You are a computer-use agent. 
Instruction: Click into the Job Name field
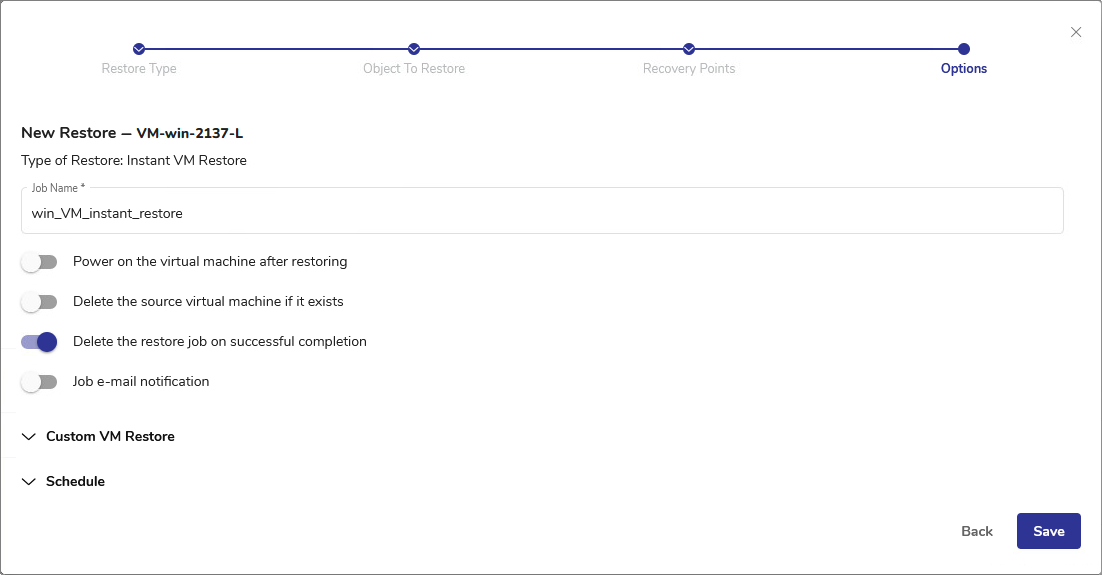pos(541,213)
